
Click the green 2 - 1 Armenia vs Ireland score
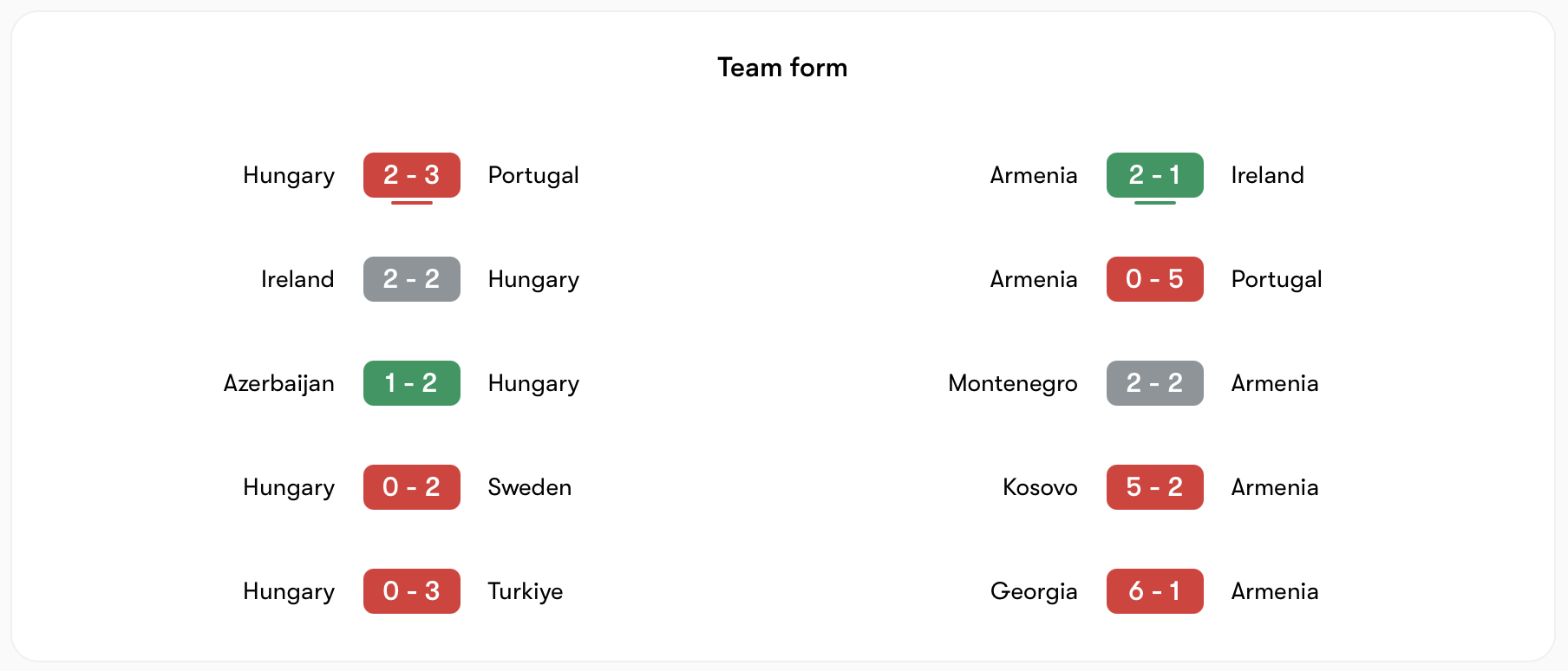click(x=1154, y=175)
